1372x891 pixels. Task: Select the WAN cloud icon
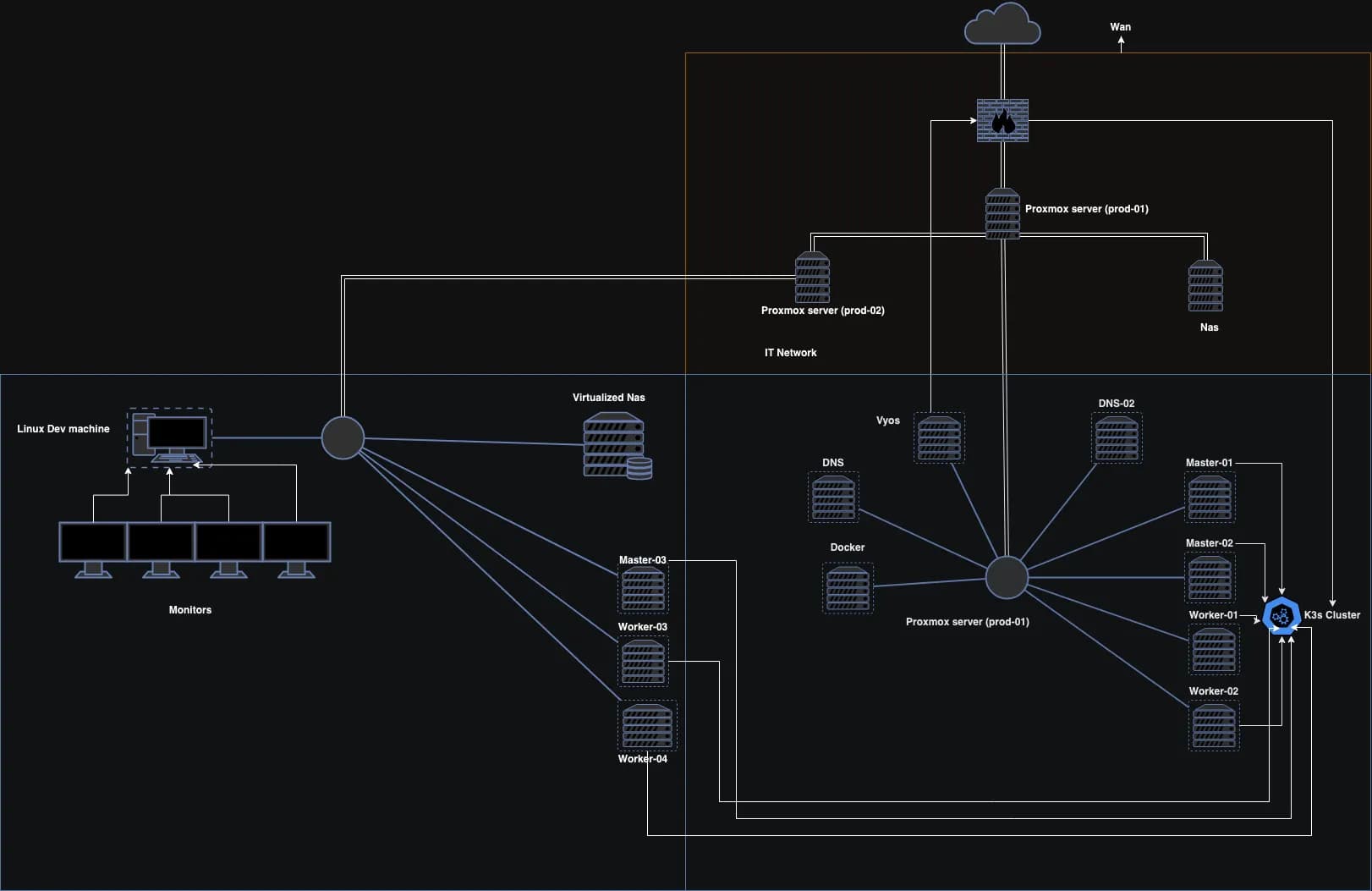[1002, 24]
